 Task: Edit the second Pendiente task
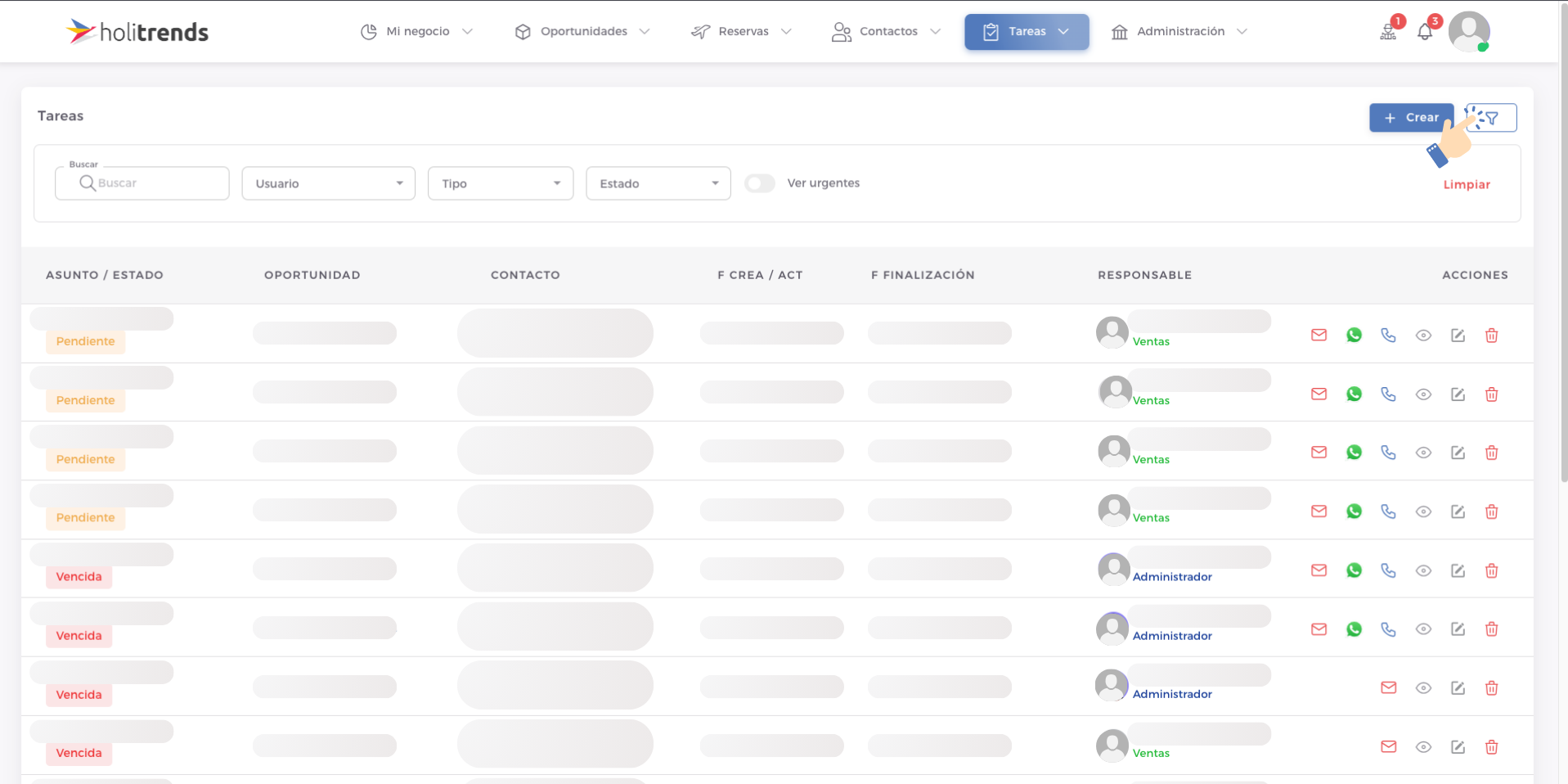tap(1458, 394)
